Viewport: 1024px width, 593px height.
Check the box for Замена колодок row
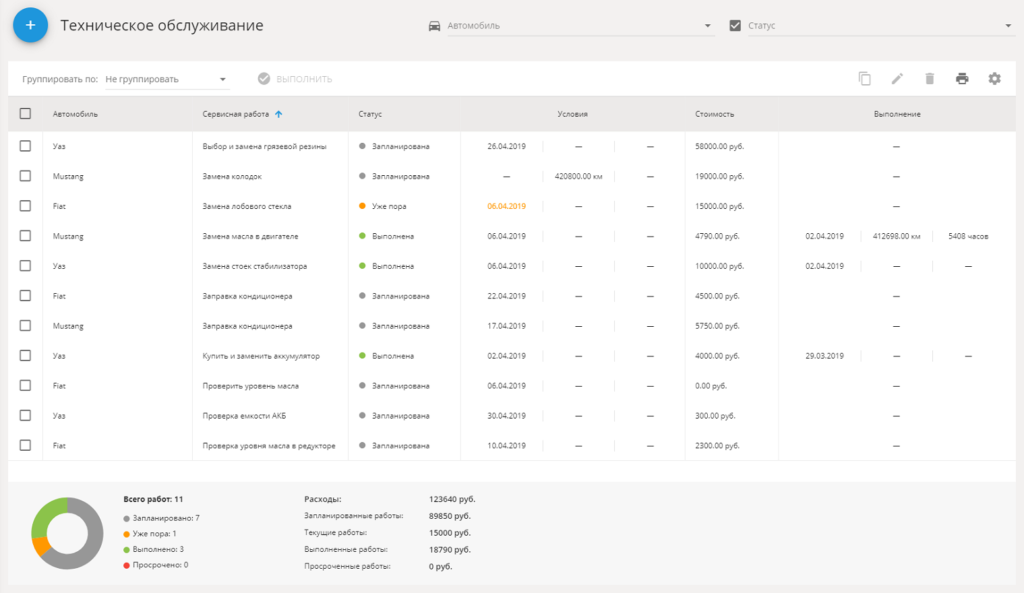[x=25, y=176]
